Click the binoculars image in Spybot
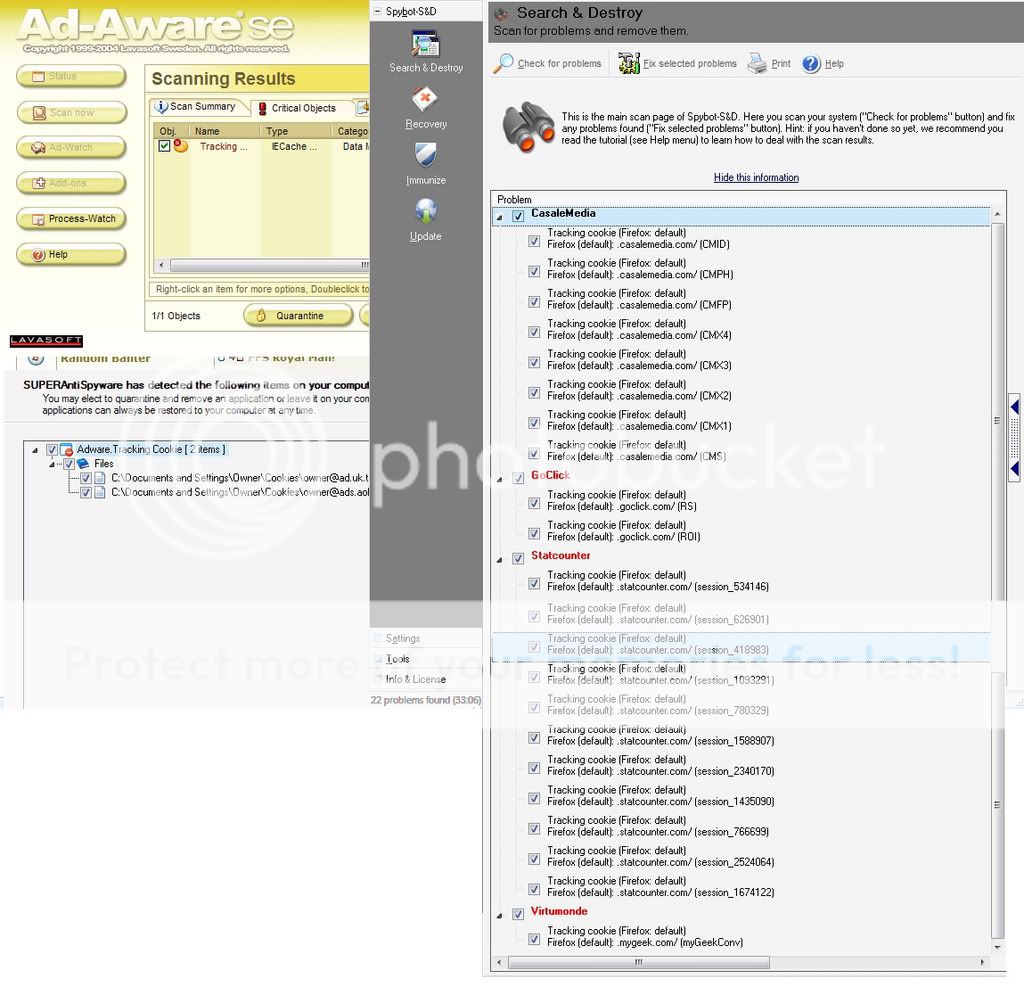 tap(528, 127)
